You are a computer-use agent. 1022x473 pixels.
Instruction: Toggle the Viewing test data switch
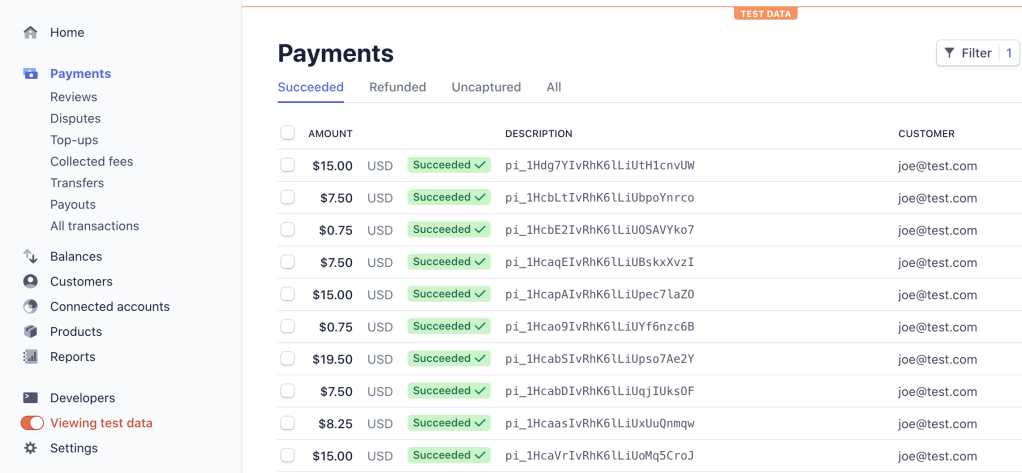pos(32,423)
